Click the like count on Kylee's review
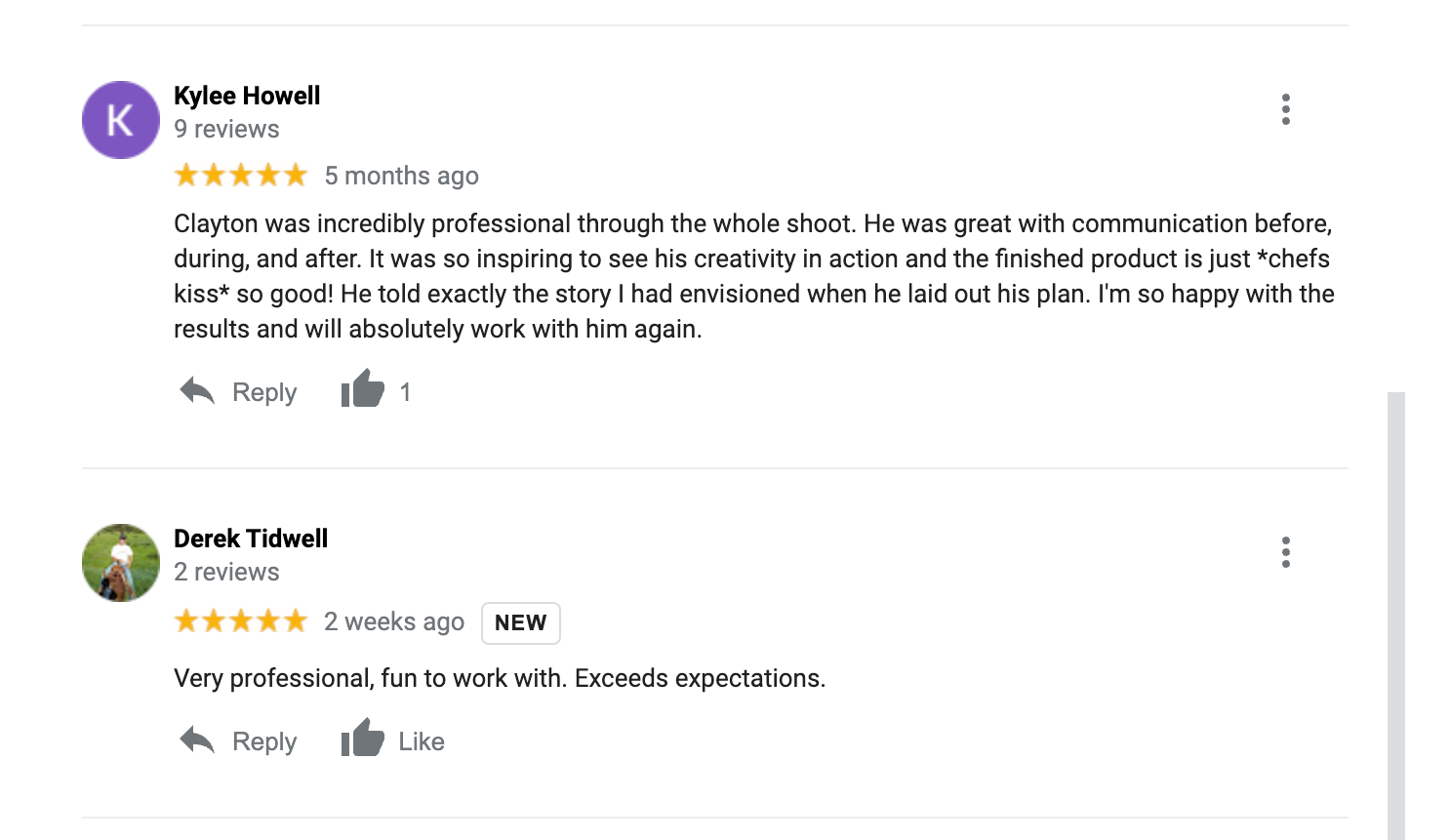 click(x=405, y=392)
